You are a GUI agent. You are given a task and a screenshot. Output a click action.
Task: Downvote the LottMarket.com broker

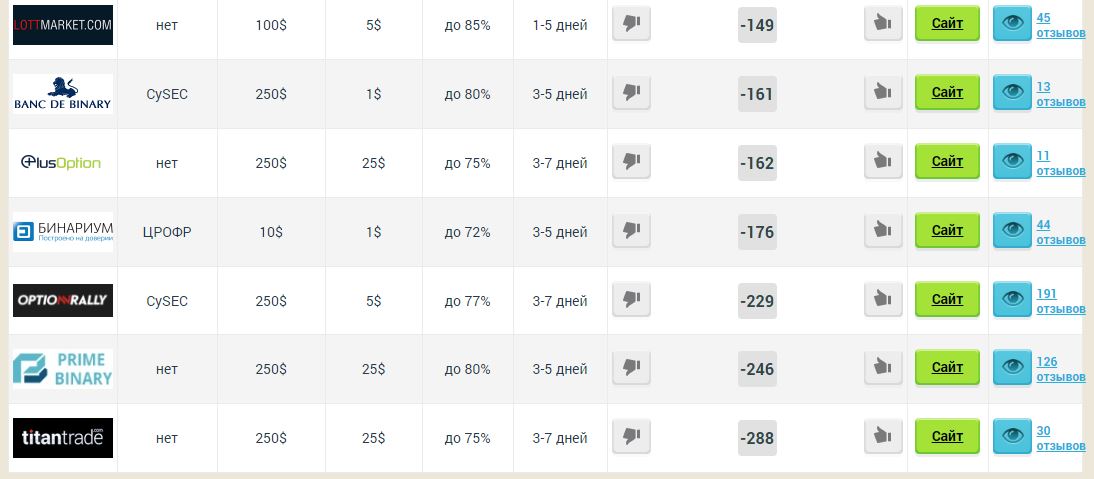click(631, 24)
